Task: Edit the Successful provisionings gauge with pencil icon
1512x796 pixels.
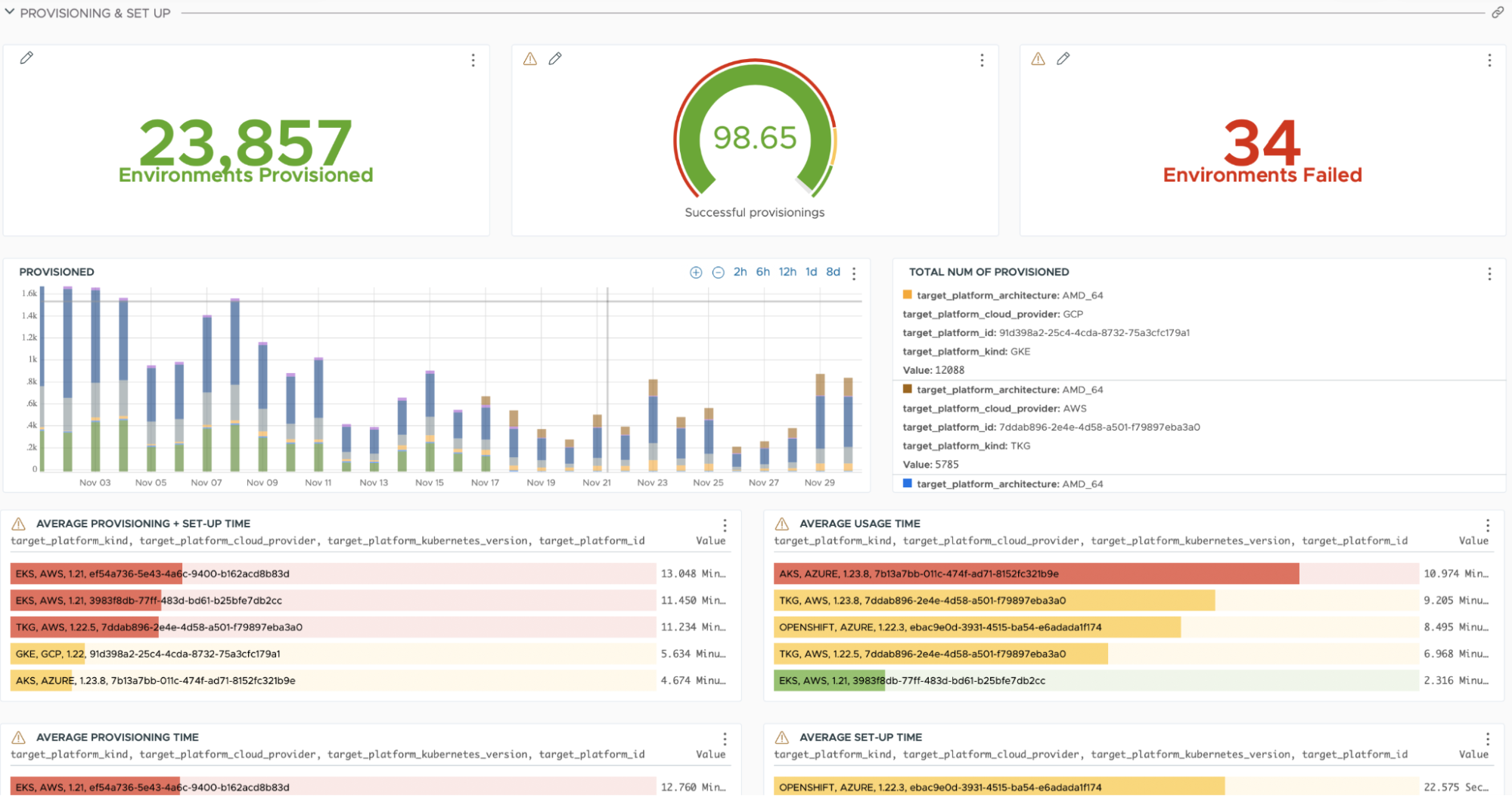Action: pyautogui.click(x=555, y=59)
